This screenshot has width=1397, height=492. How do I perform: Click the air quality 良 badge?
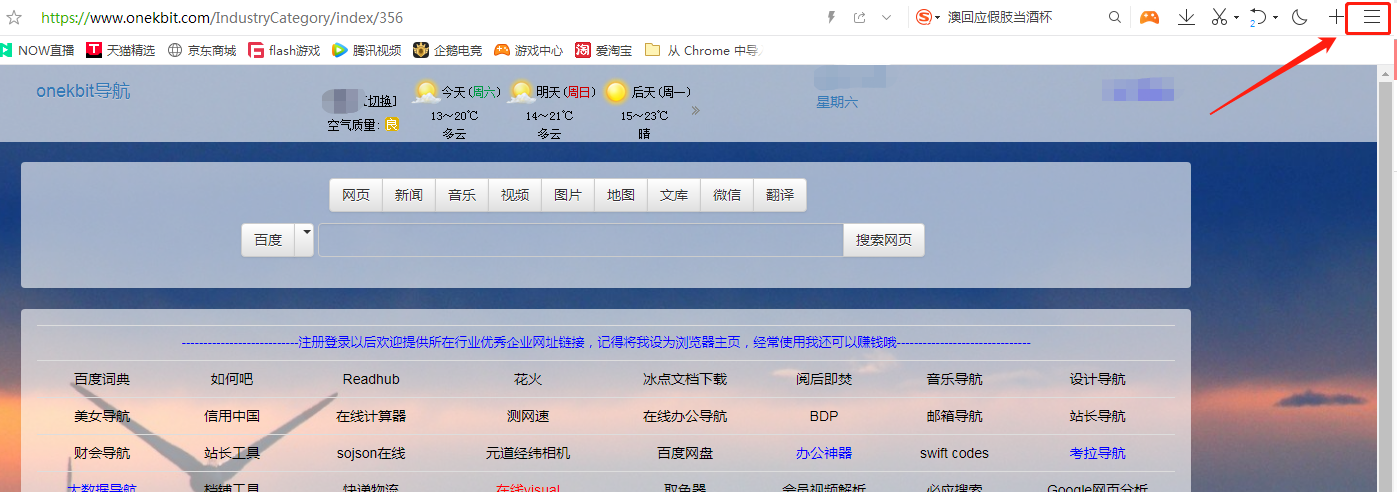[392, 125]
